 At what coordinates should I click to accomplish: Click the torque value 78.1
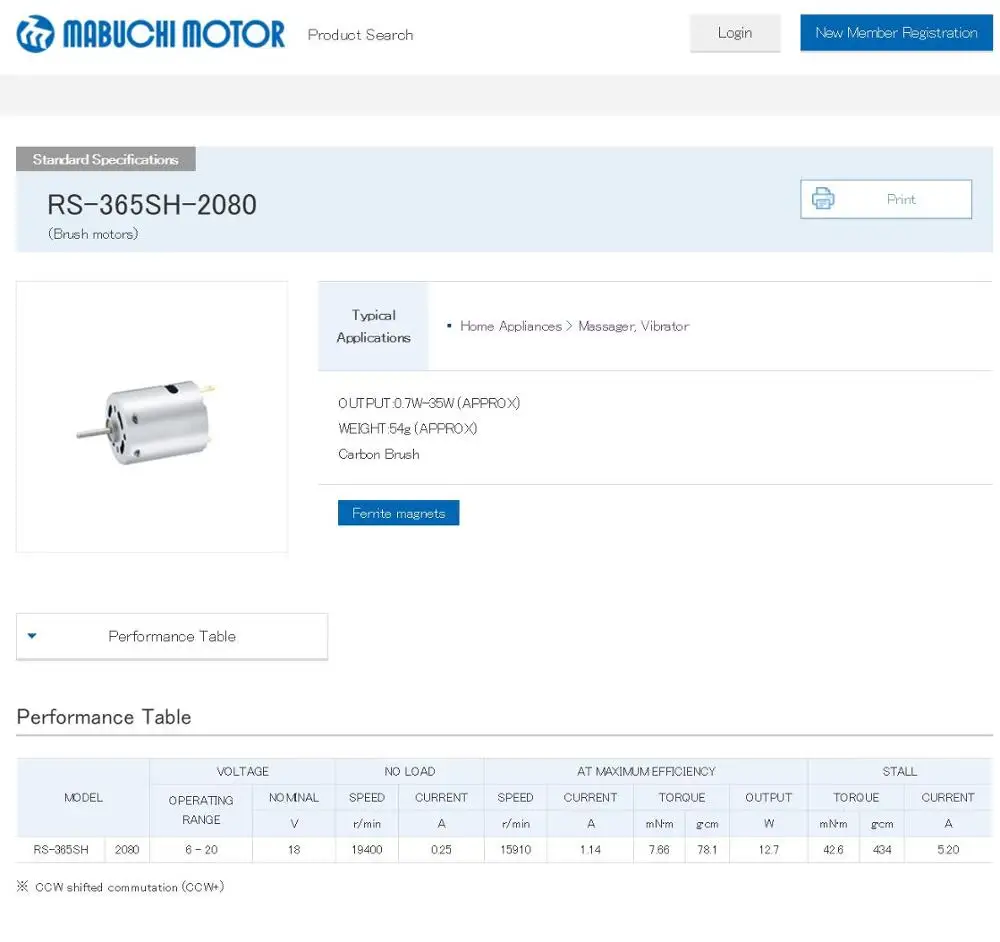(x=707, y=850)
